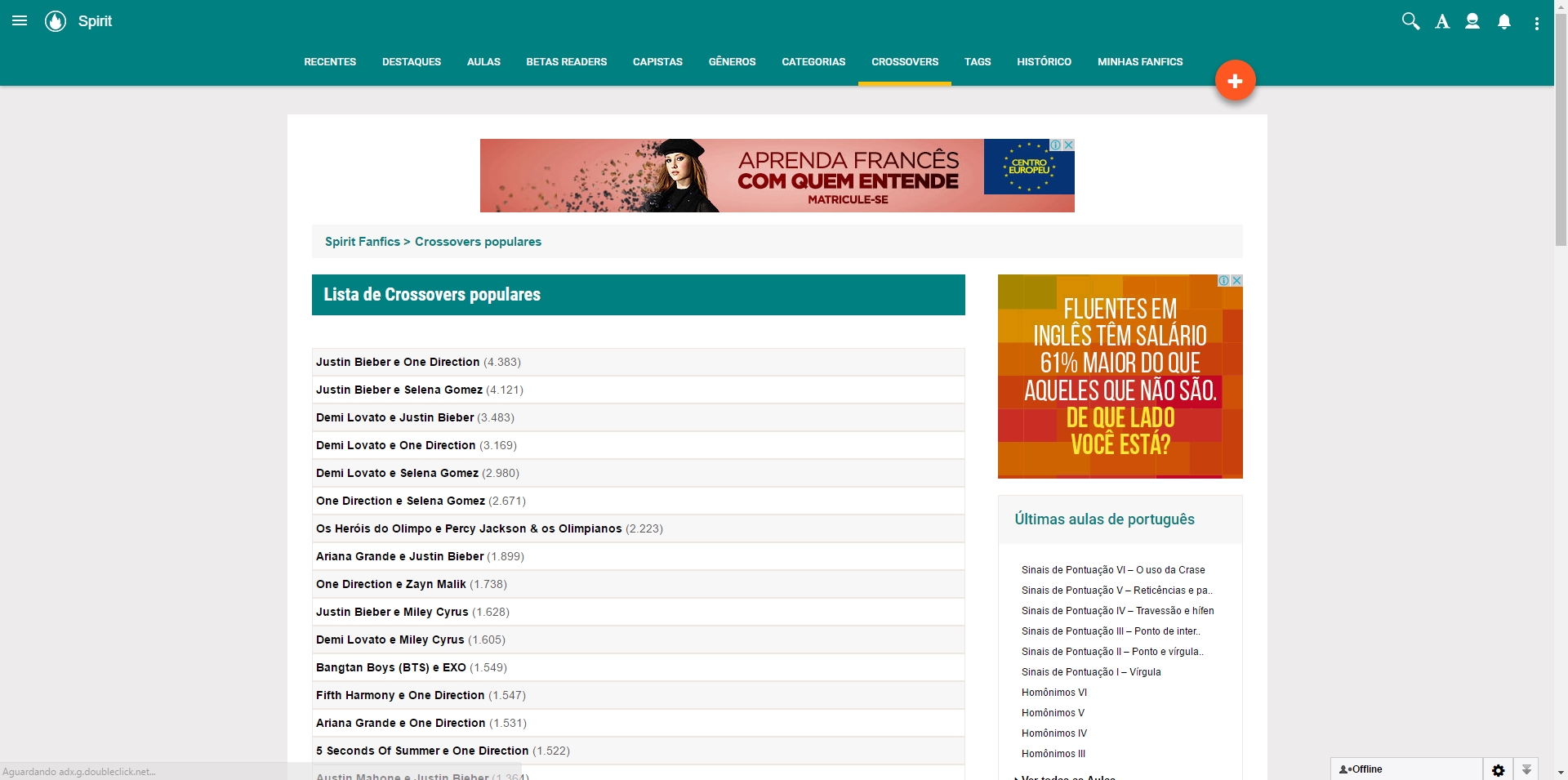Close the sidebar English ad
The height and width of the screenshot is (780, 1568).
pyautogui.click(x=1236, y=280)
